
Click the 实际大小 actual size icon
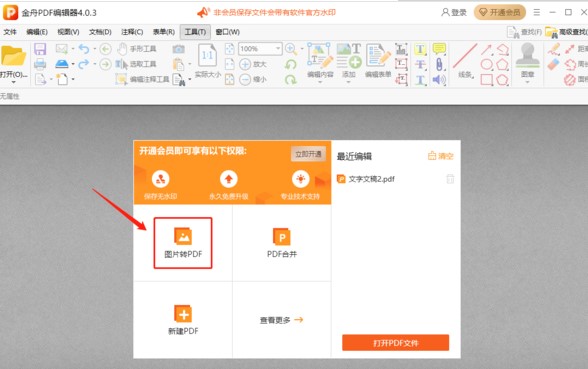[x=207, y=62]
